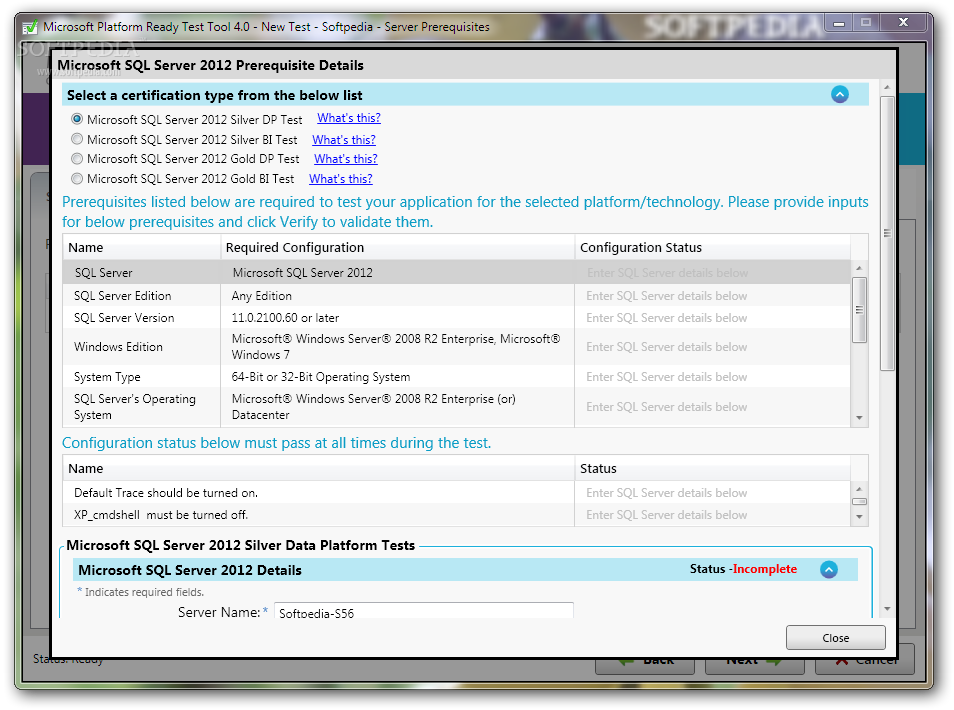
Task: Click the Close button in the dialog
Action: coord(835,638)
